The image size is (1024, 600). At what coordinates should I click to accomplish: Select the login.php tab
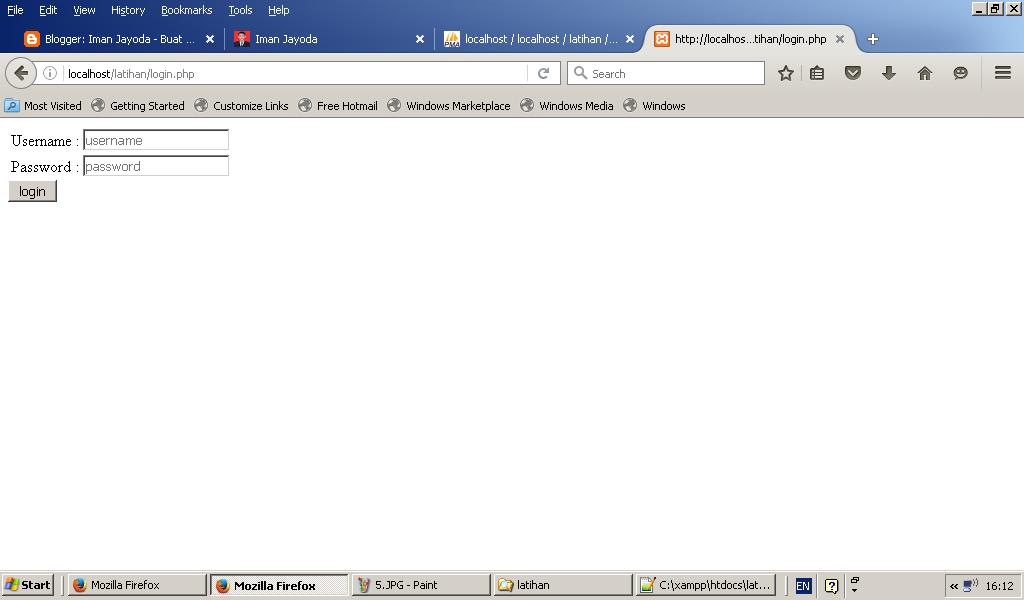tap(750, 39)
